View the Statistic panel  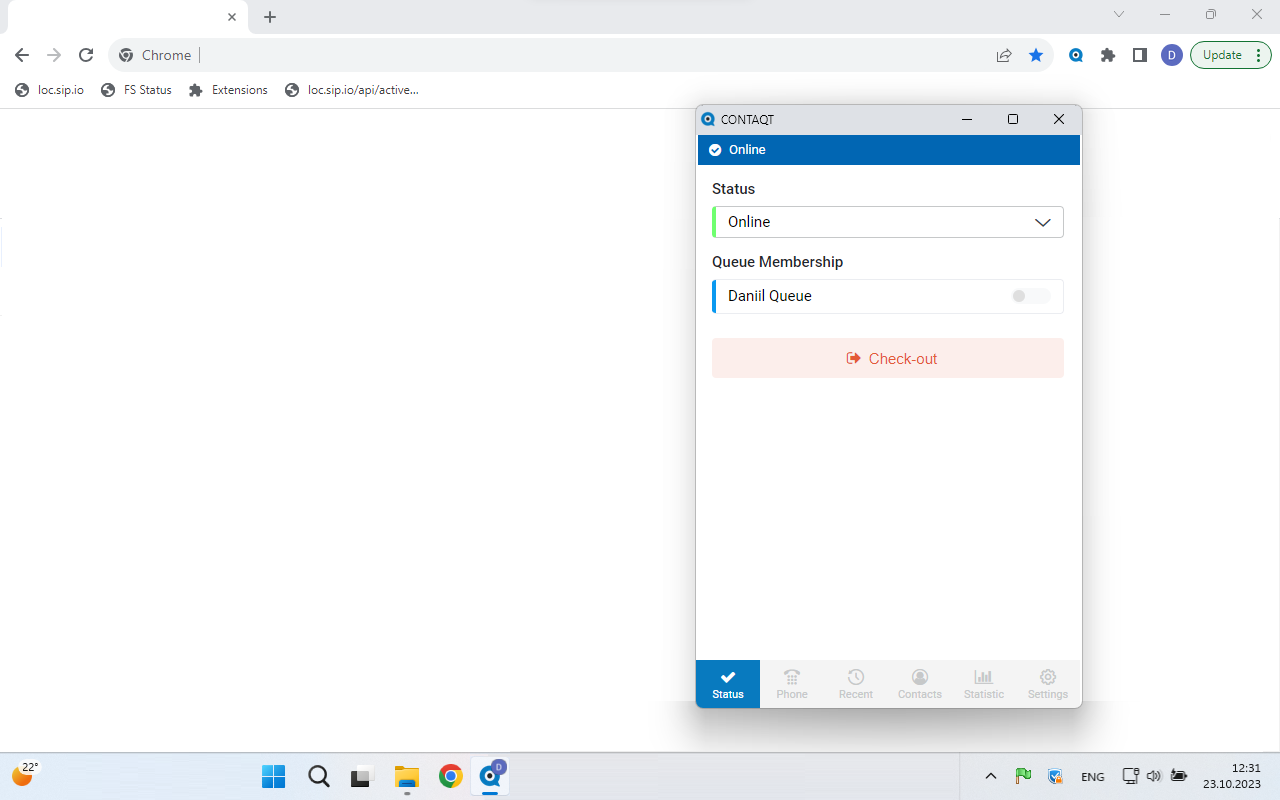[x=983, y=683]
